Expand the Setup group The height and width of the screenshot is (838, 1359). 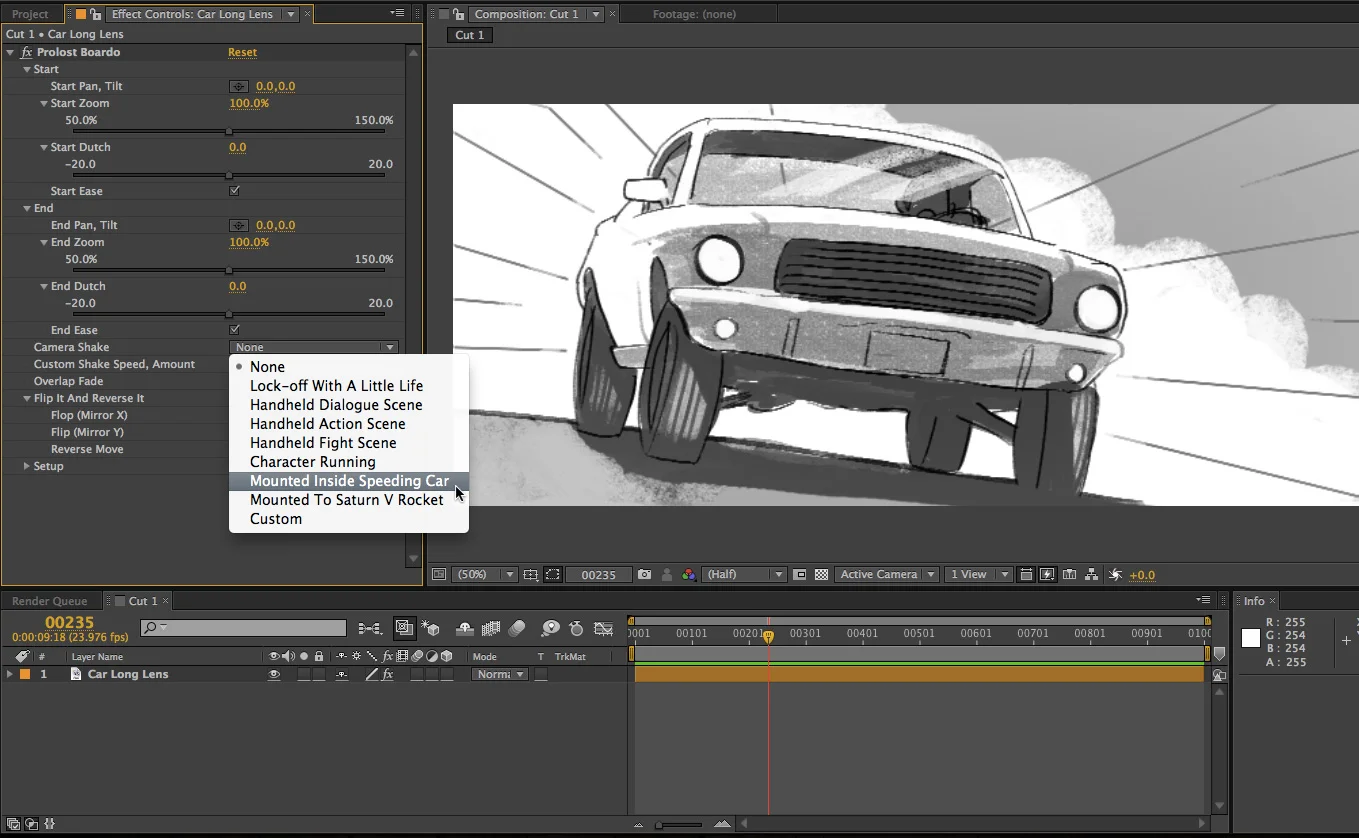point(27,467)
